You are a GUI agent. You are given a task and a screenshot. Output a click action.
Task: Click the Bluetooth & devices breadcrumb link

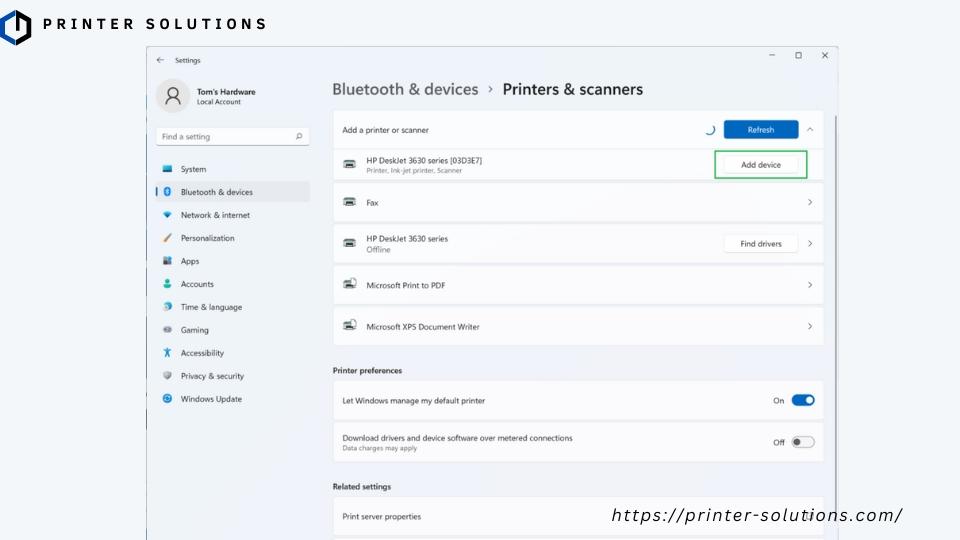[405, 89]
